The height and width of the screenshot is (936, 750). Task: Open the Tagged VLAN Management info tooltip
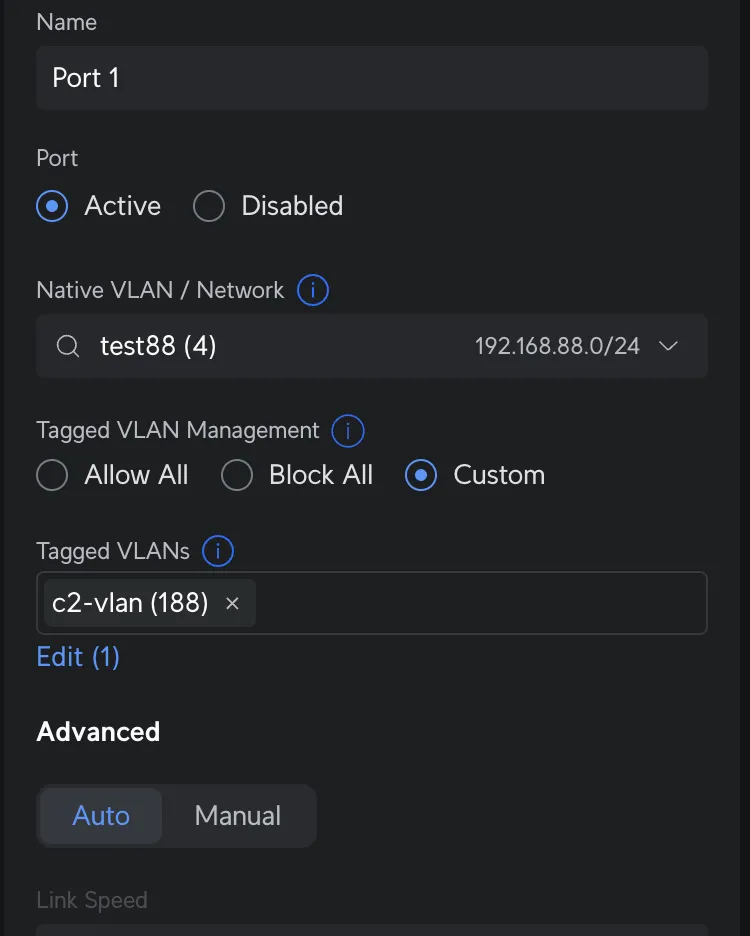348,431
